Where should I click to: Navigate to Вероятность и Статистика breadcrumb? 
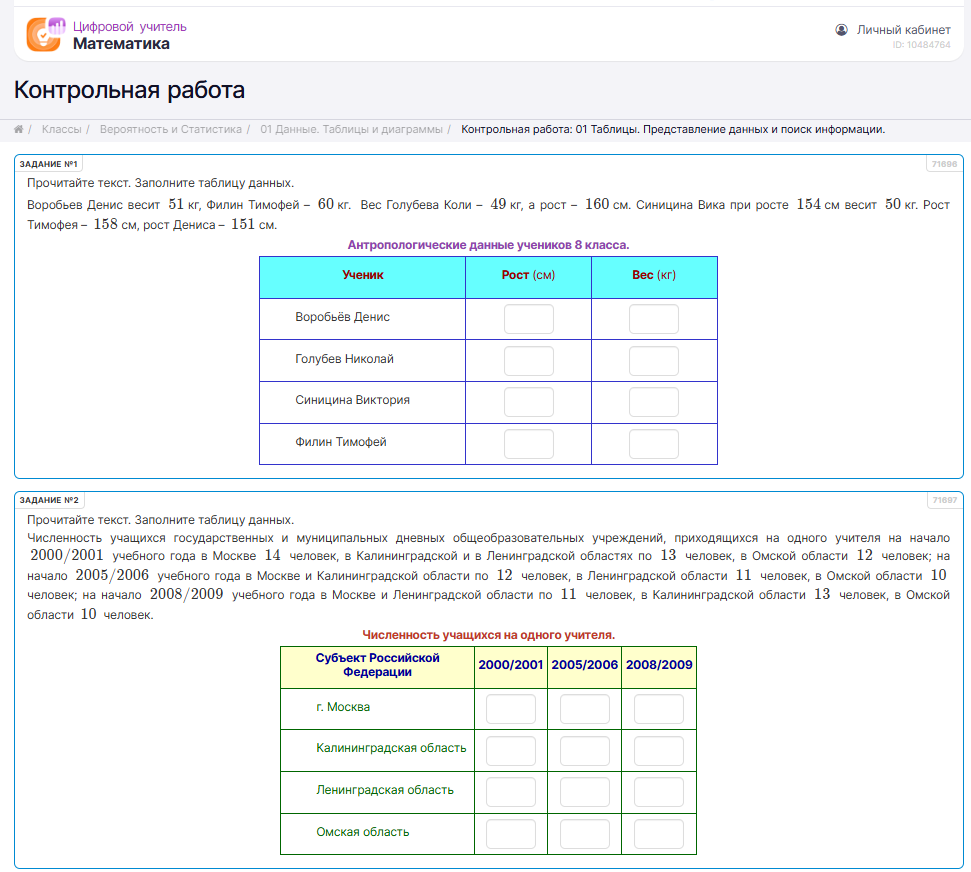(171, 129)
